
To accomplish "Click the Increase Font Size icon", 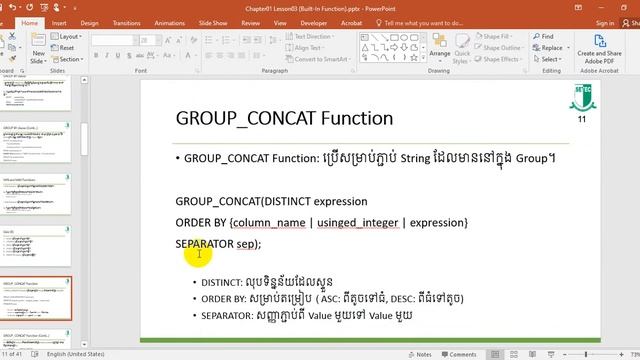I will click(x=168, y=40).
